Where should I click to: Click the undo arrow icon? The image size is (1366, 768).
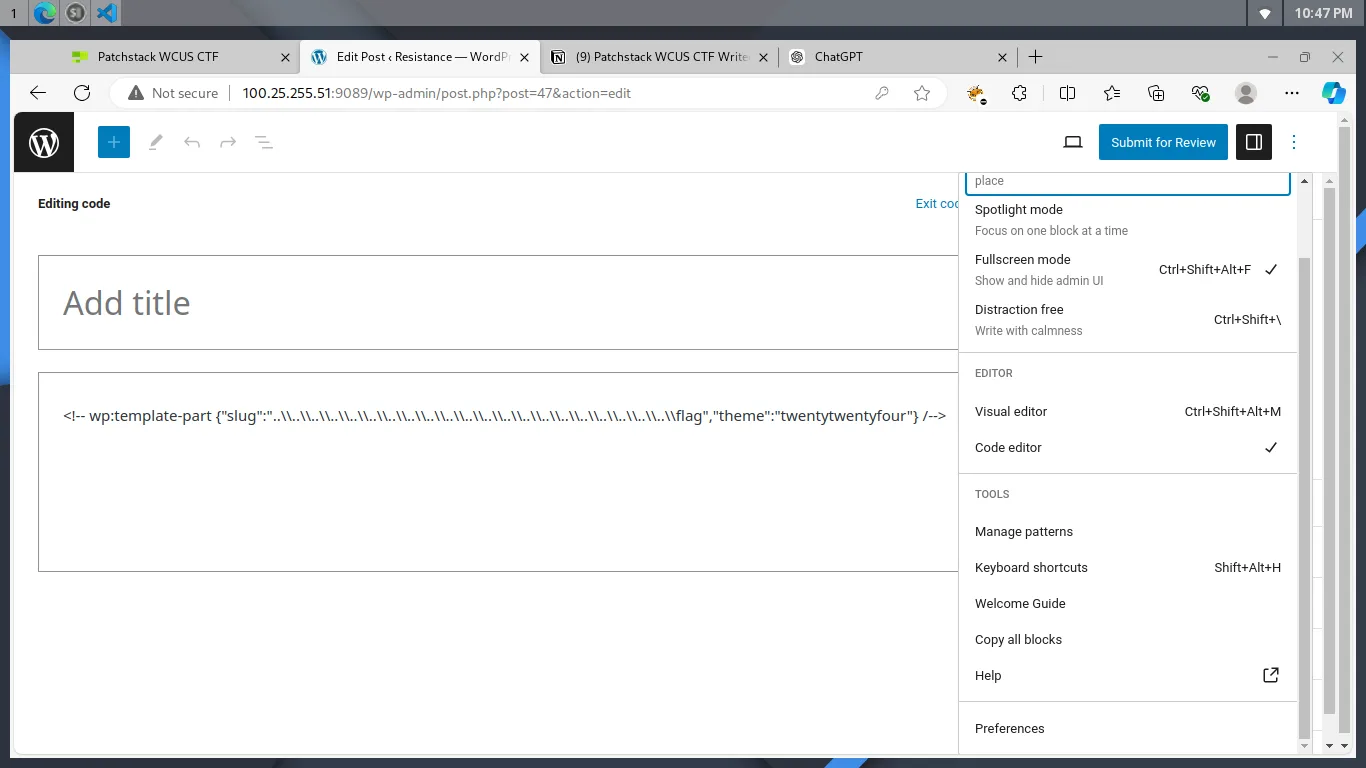tap(192, 142)
